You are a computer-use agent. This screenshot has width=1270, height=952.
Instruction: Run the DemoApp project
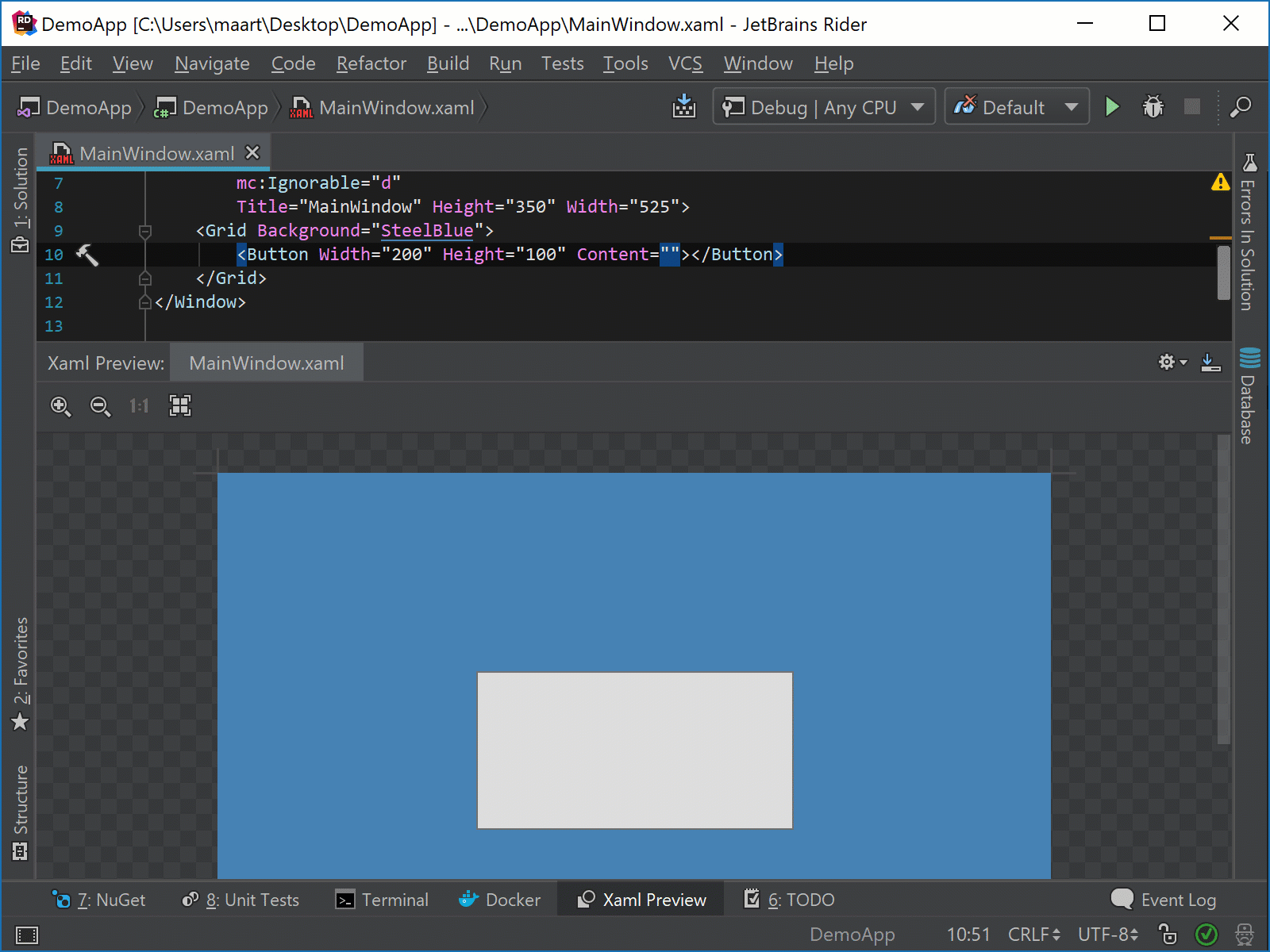click(x=1113, y=106)
